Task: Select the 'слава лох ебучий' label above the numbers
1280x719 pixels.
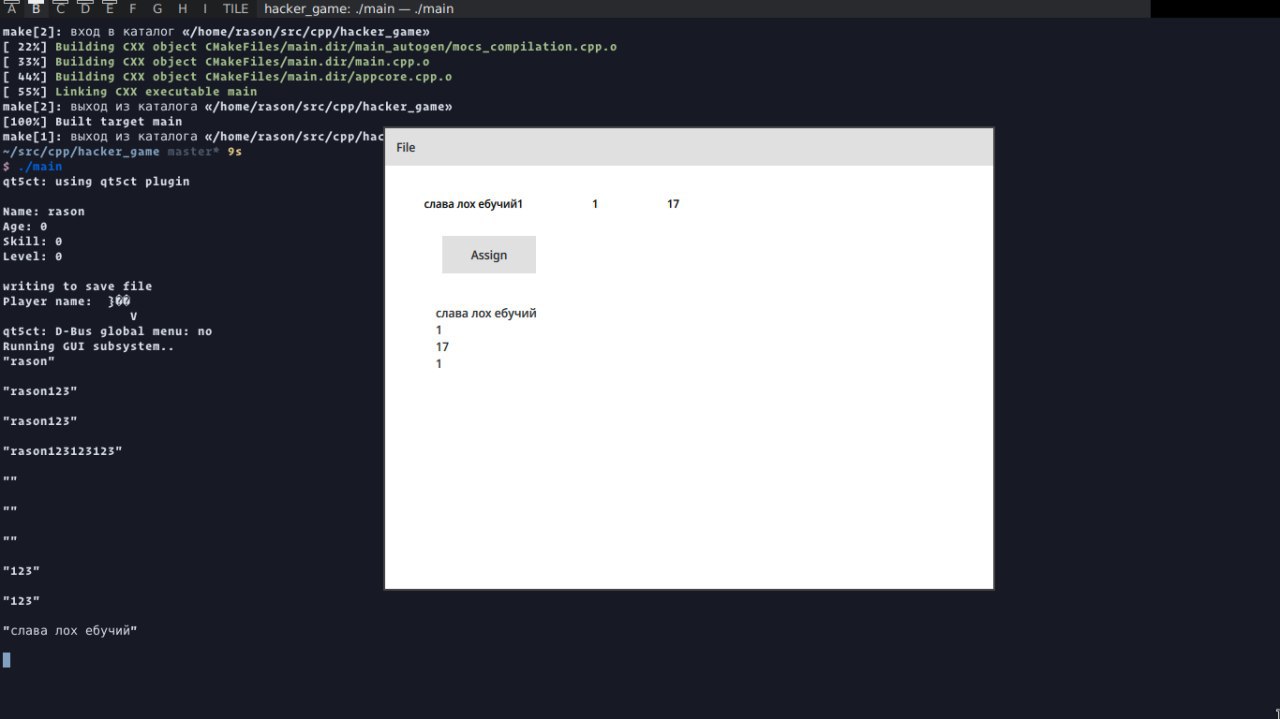Action: coord(486,313)
